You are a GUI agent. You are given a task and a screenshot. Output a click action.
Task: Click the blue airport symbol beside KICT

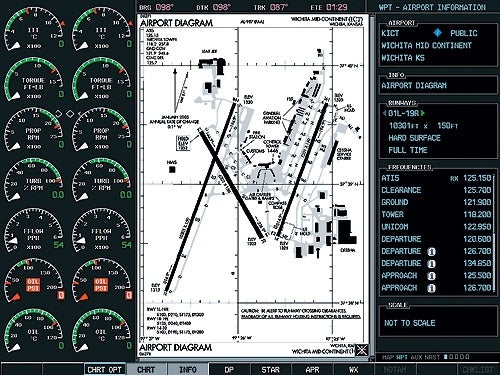tap(438, 33)
